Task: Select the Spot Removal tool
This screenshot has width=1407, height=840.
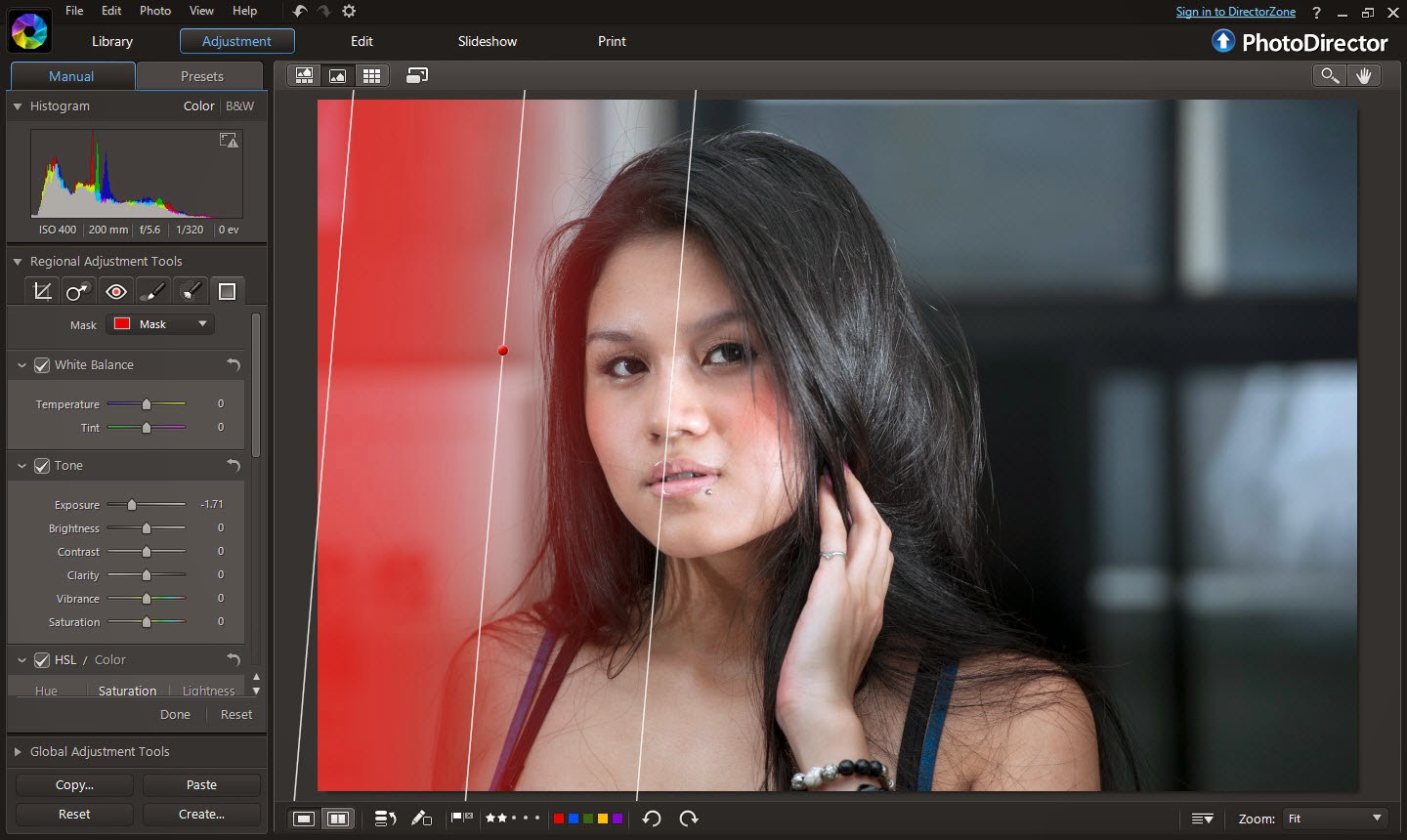Action: pos(78,291)
